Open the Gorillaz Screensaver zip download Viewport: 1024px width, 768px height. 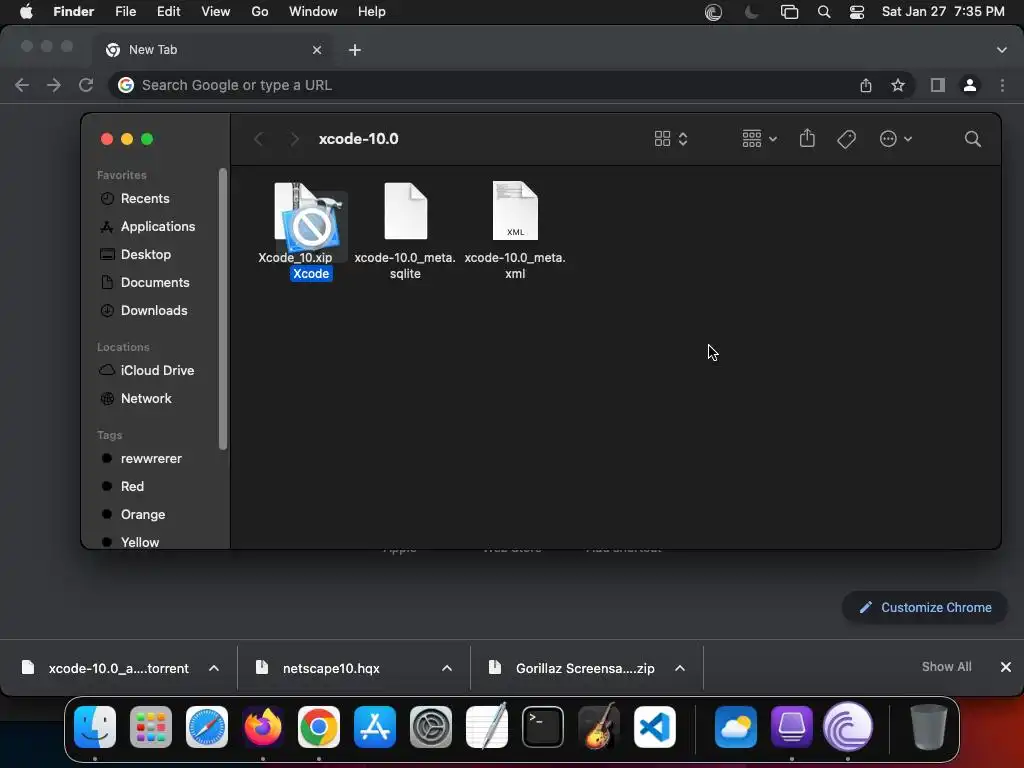coord(573,668)
